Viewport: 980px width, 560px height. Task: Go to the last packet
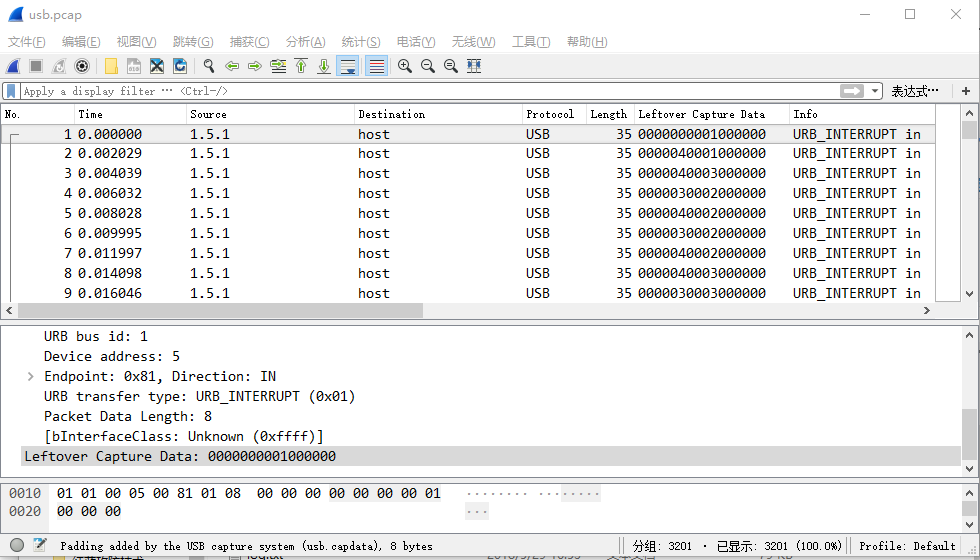click(324, 66)
